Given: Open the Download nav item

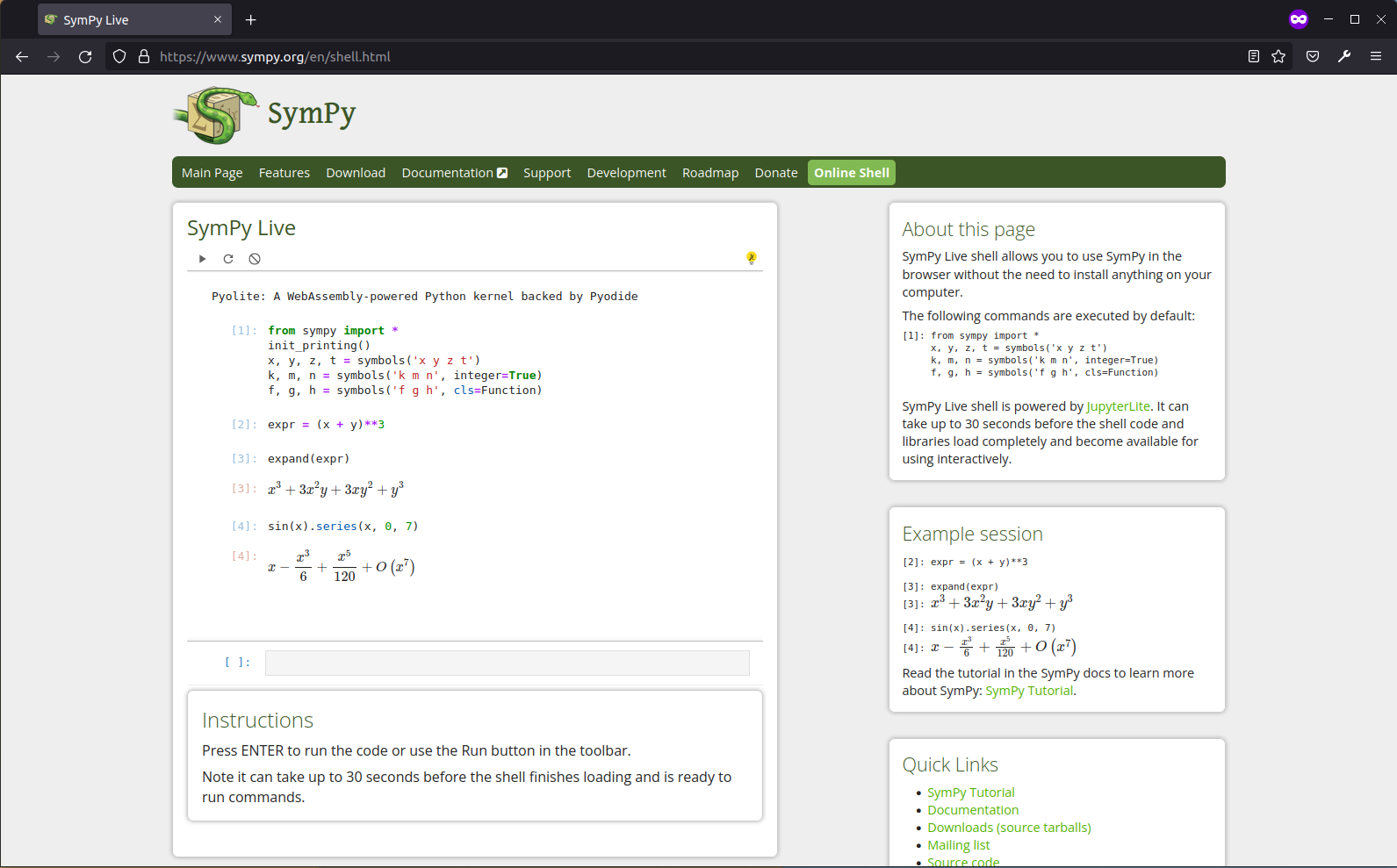Looking at the screenshot, I should coord(356,173).
